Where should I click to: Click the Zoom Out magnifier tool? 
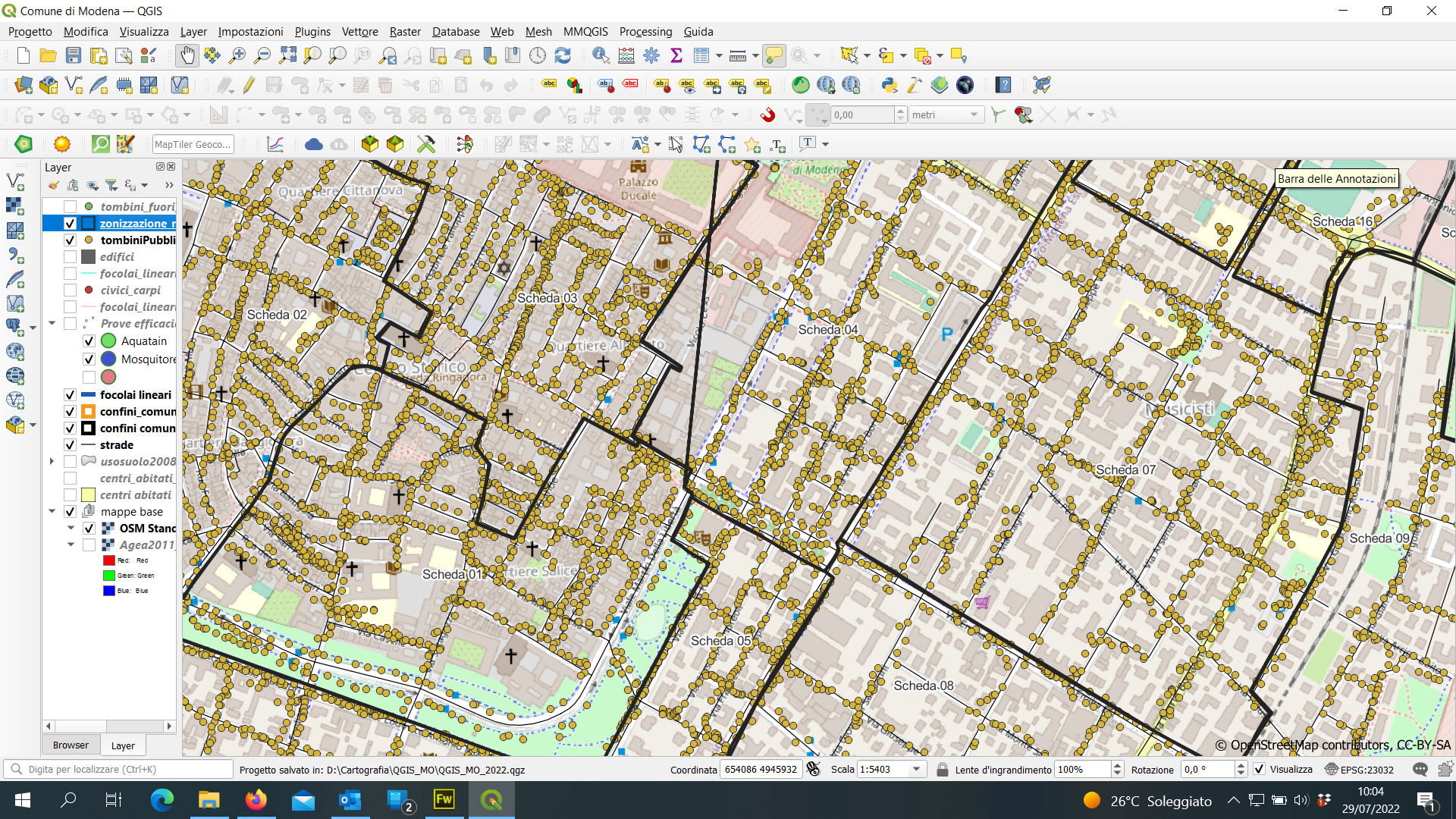(262, 55)
